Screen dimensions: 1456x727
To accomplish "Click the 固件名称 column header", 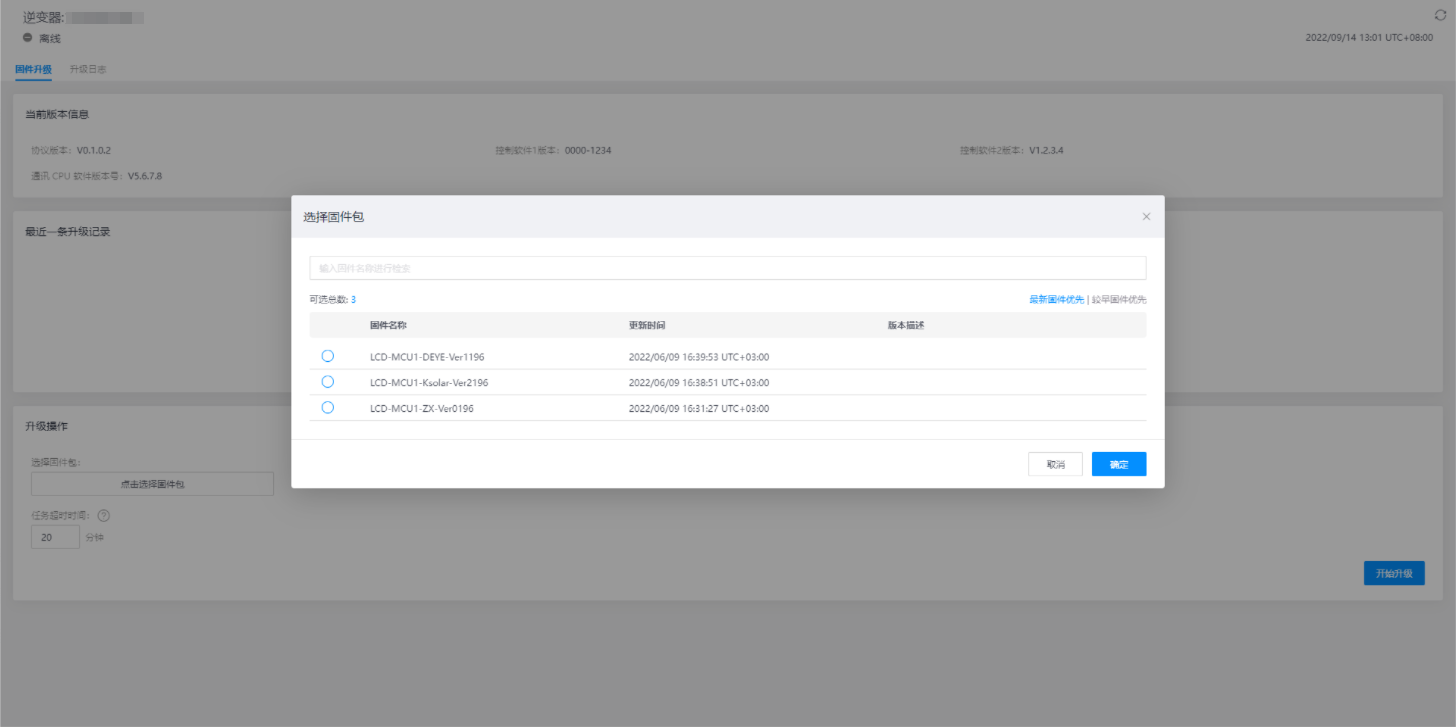I will click(x=388, y=326).
